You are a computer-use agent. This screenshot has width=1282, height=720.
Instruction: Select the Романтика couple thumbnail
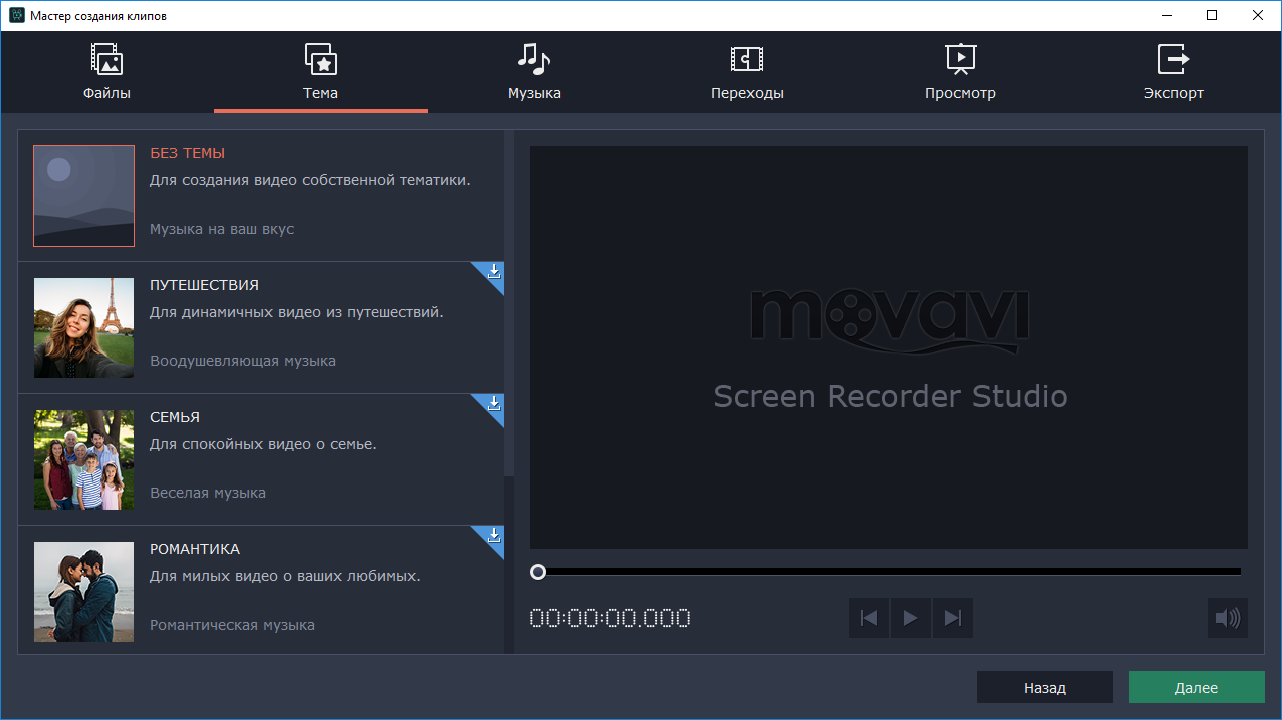tap(84, 592)
